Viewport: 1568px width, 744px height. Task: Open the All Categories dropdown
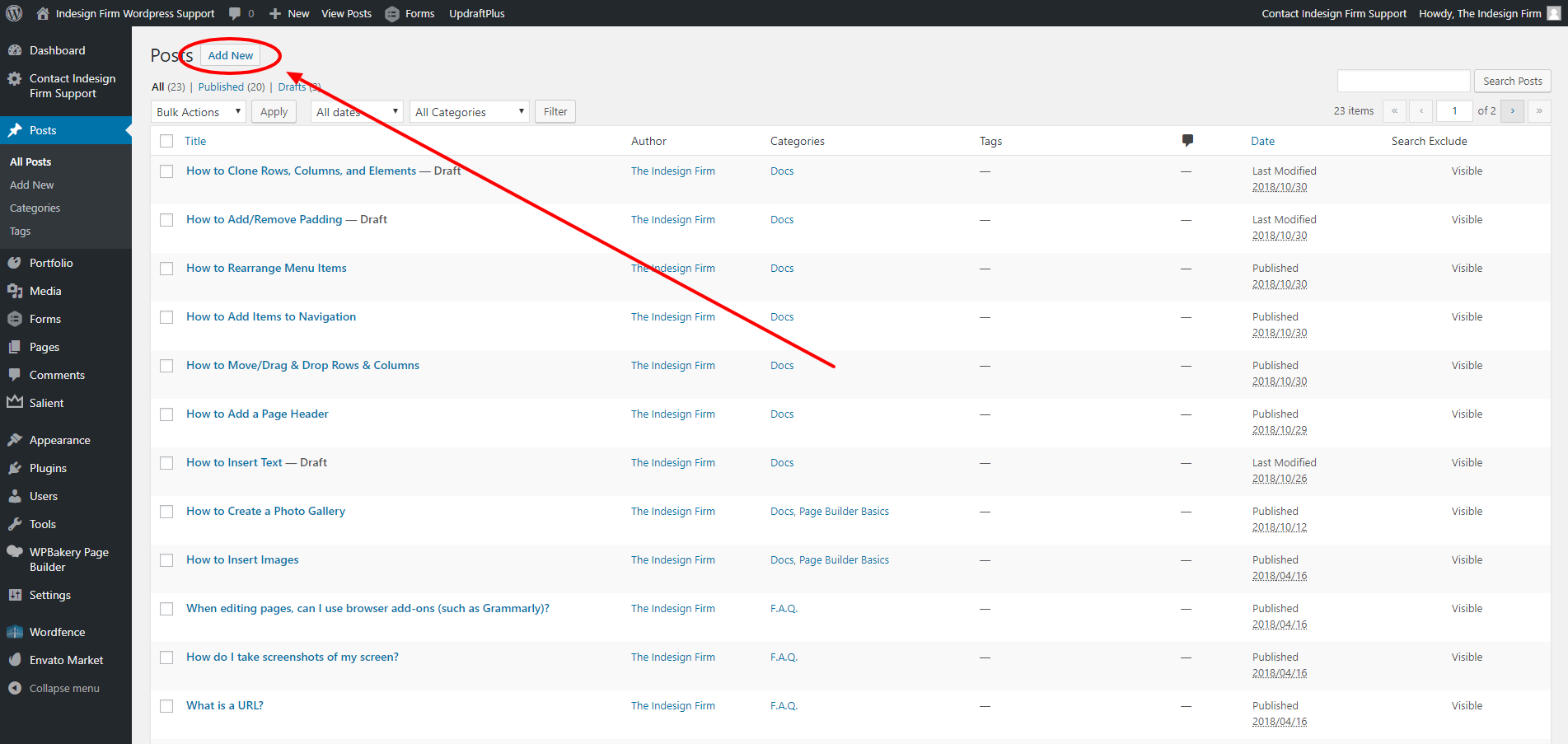[469, 112]
